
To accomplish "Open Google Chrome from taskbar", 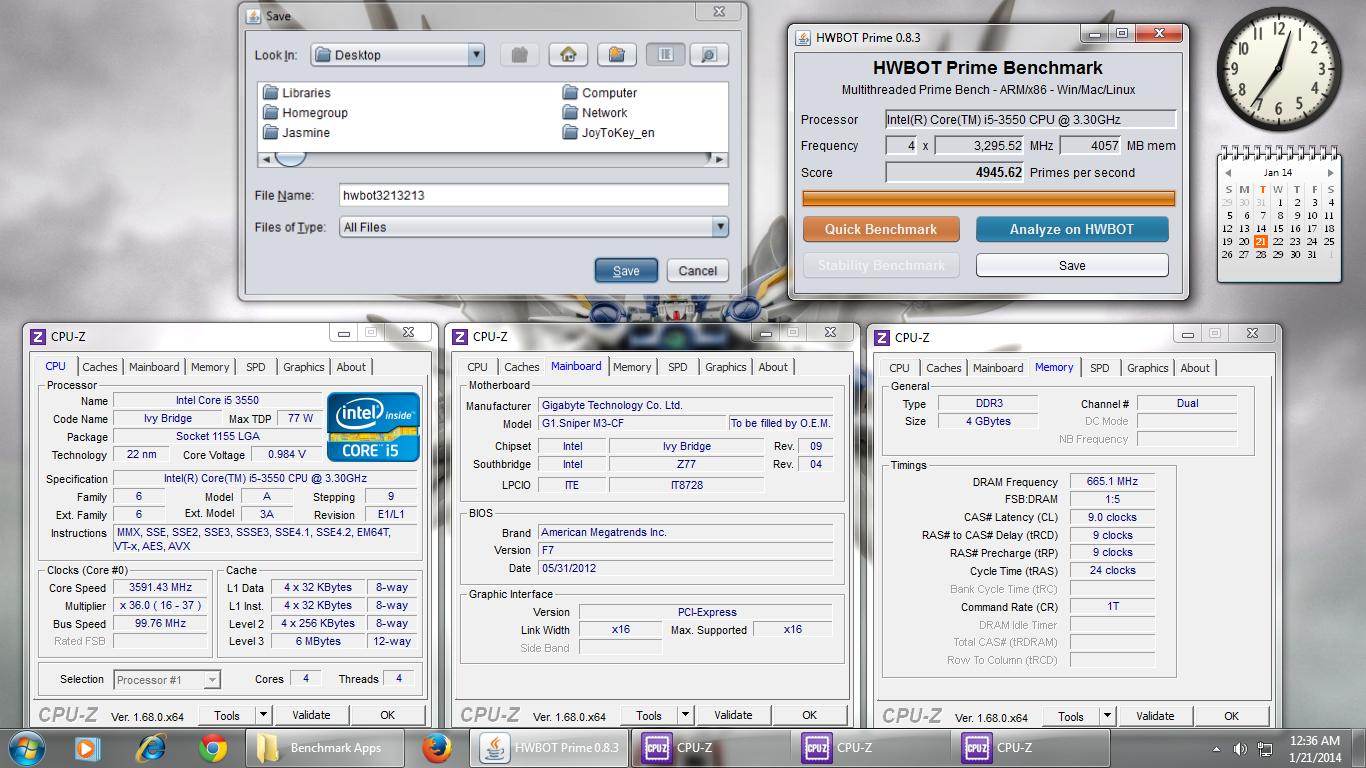I will click(x=212, y=748).
